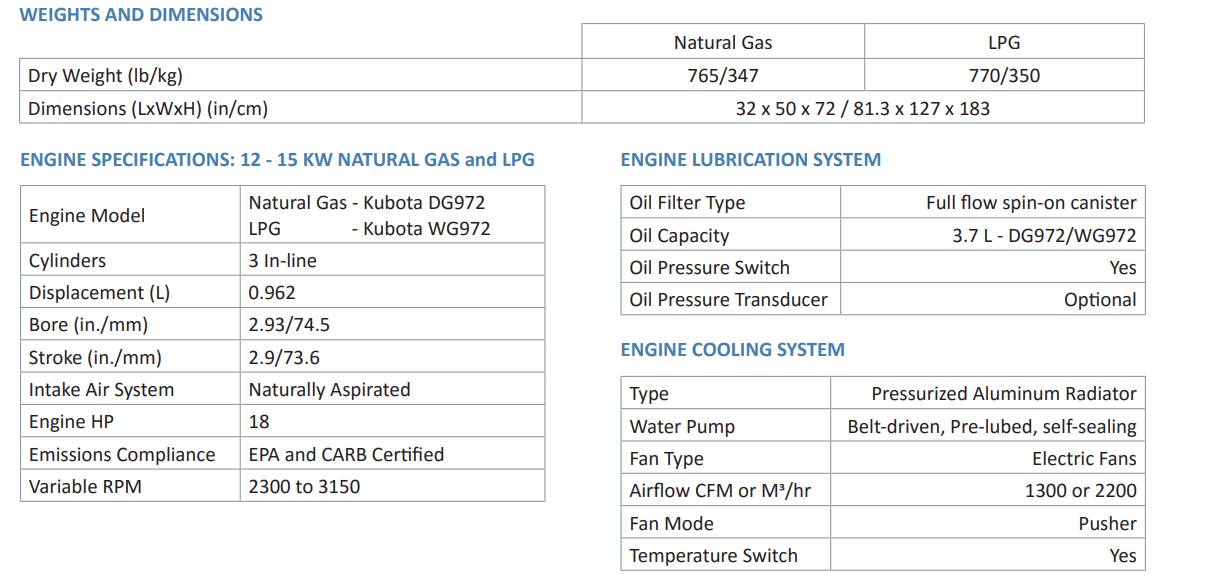Select the Naturally Aspirated cell

(329, 389)
